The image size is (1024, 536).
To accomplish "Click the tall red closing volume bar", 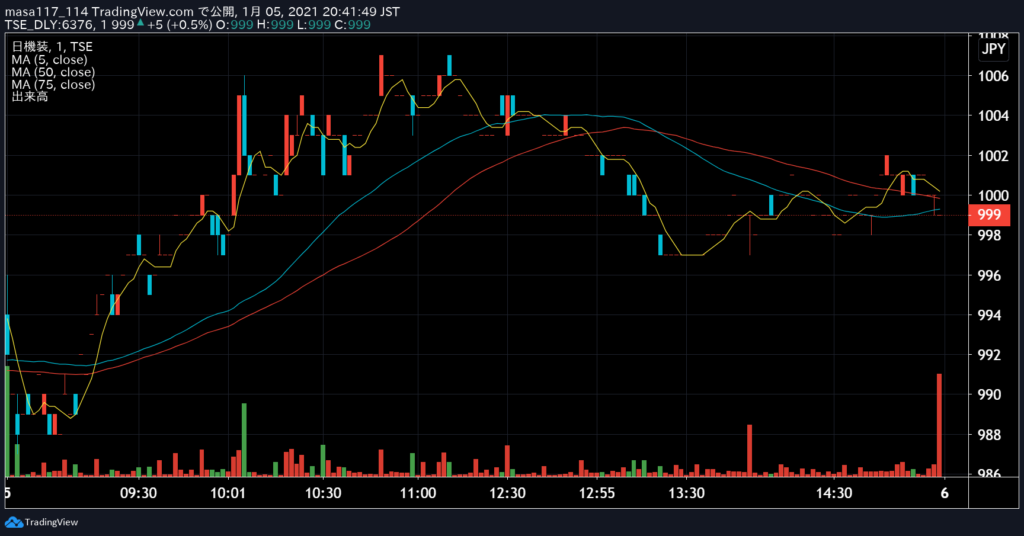I will [x=939, y=425].
